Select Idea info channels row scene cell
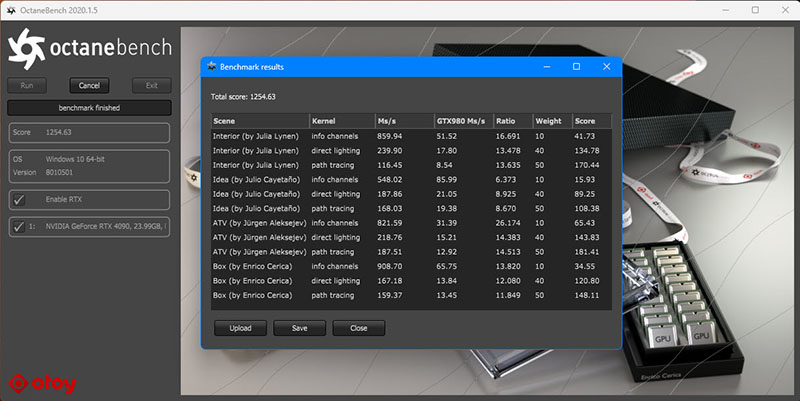 pyautogui.click(x=257, y=180)
